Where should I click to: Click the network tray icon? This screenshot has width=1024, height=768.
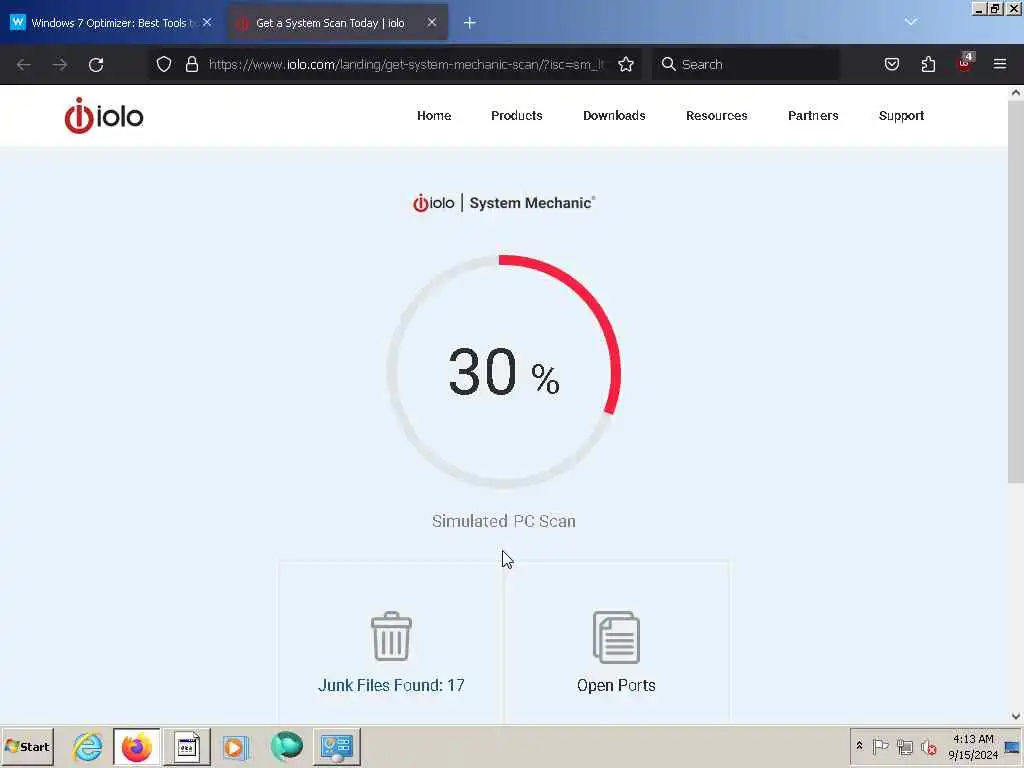(904, 746)
